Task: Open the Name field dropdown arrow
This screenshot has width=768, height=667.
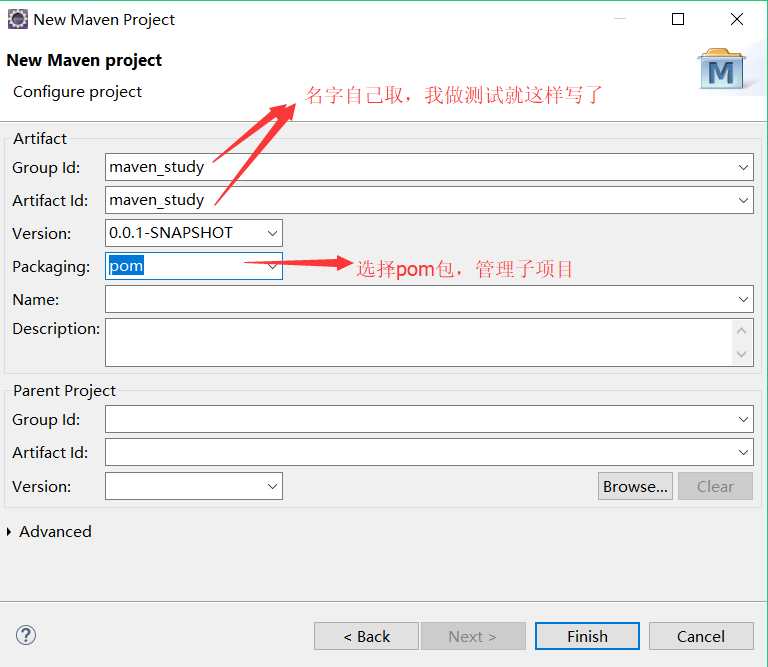Action: [743, 299]
